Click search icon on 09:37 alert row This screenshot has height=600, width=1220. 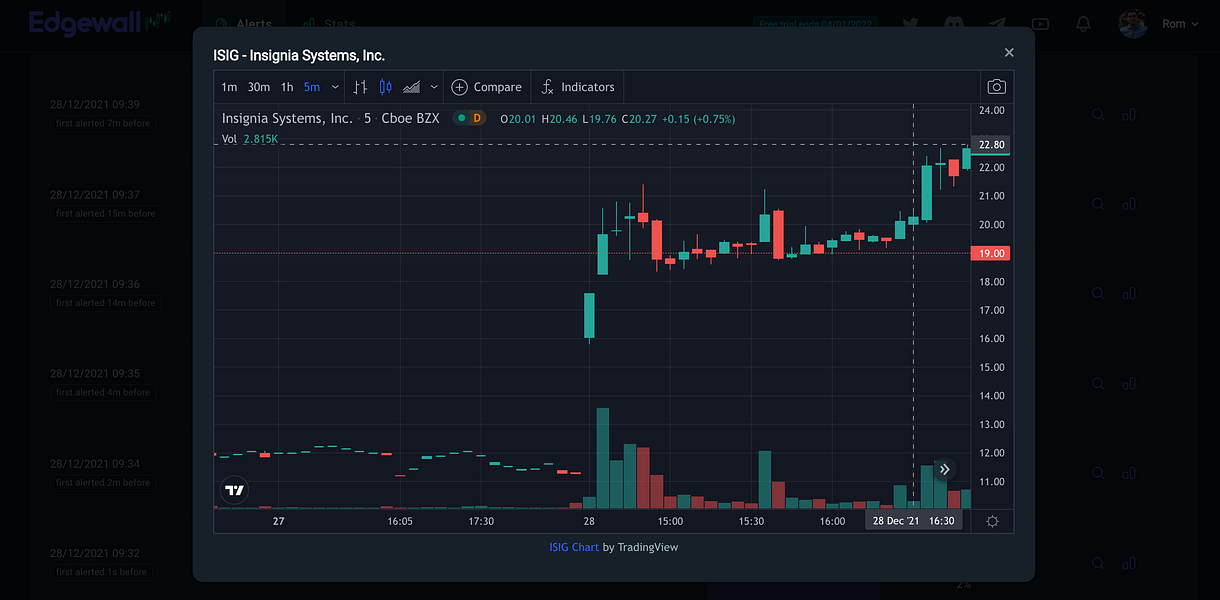point(1098,203)
